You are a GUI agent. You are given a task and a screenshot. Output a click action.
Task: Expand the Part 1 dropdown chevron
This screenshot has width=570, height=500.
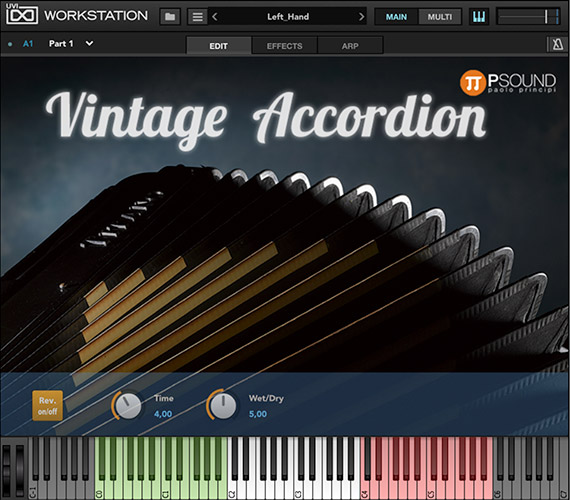[x=89, y=44]
